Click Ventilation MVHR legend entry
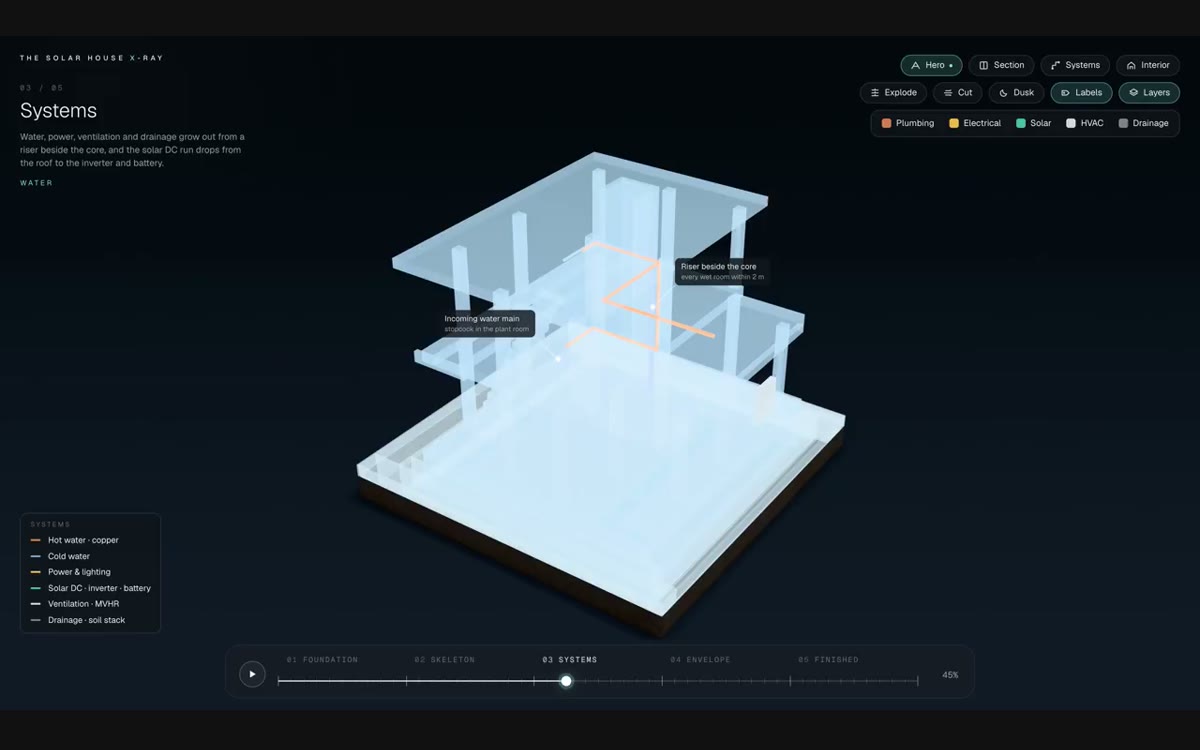This screenshot has width=1200, height=750. click(x=75, y=604)
